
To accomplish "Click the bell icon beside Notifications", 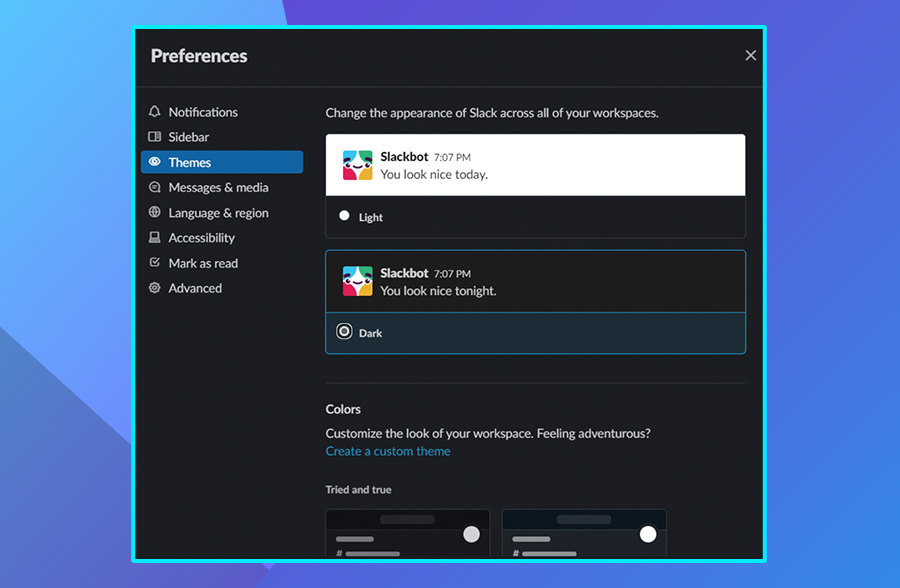I will click(154, 111).
